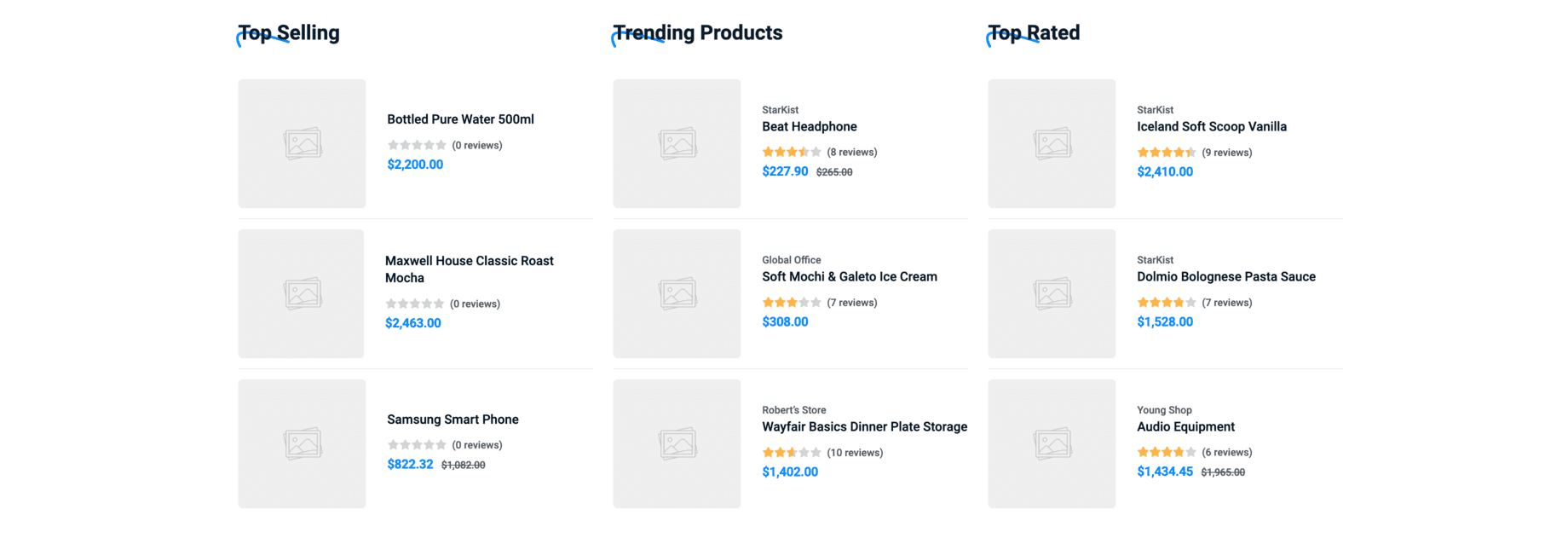Open Audio Equipment product title
Image resolution: width=1568 pixels, height=550 pixels.
coord(1185,427)
